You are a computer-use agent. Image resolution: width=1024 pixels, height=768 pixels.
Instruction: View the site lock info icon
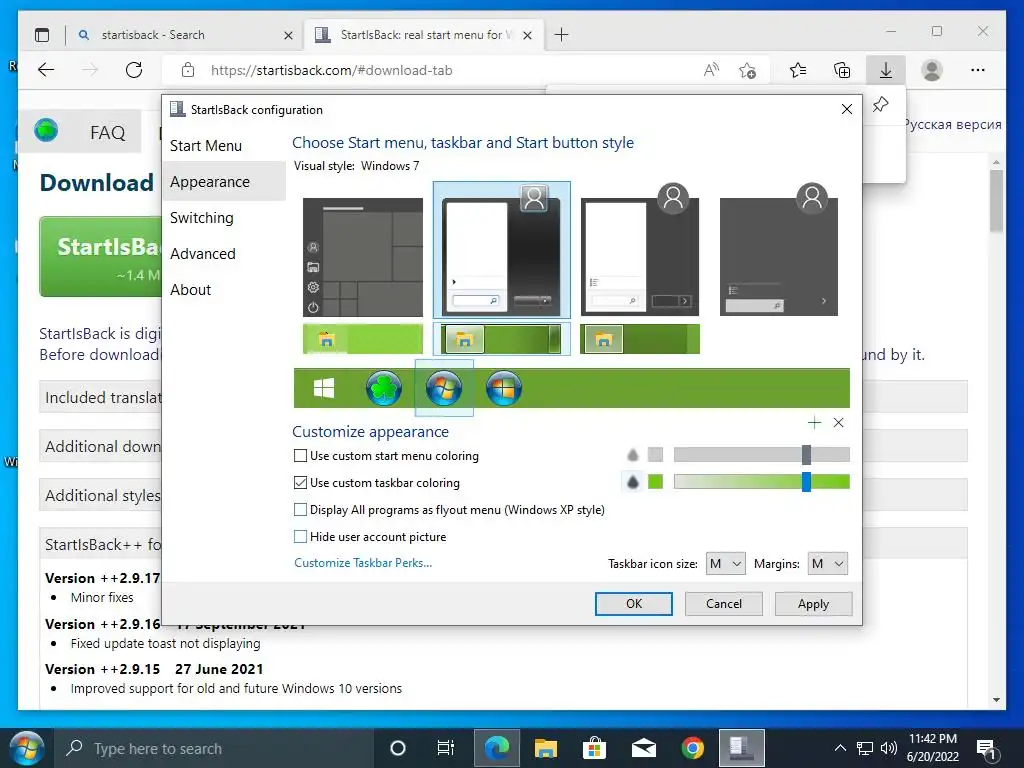click(x=187, y=70)
